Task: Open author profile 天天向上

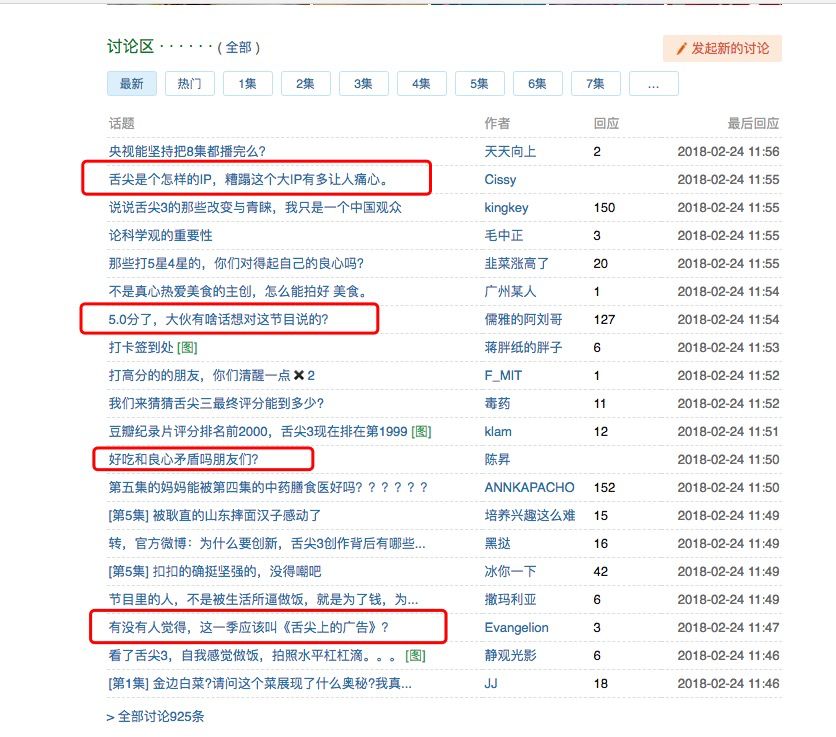Action: [x=510, y=151]
